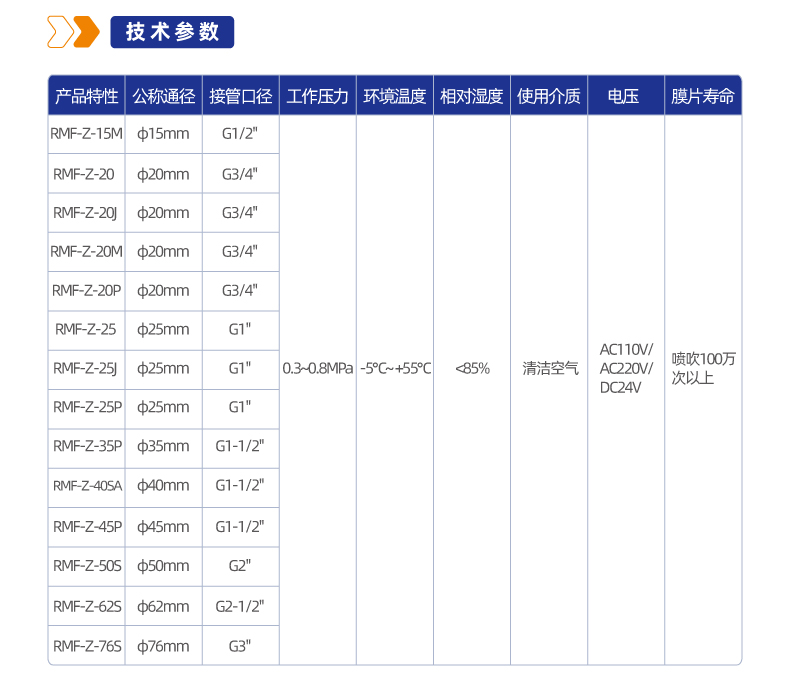790x683 pixels.
Task: Click the RMF-Z-20J model cell
Action: [x=87, y=213]
